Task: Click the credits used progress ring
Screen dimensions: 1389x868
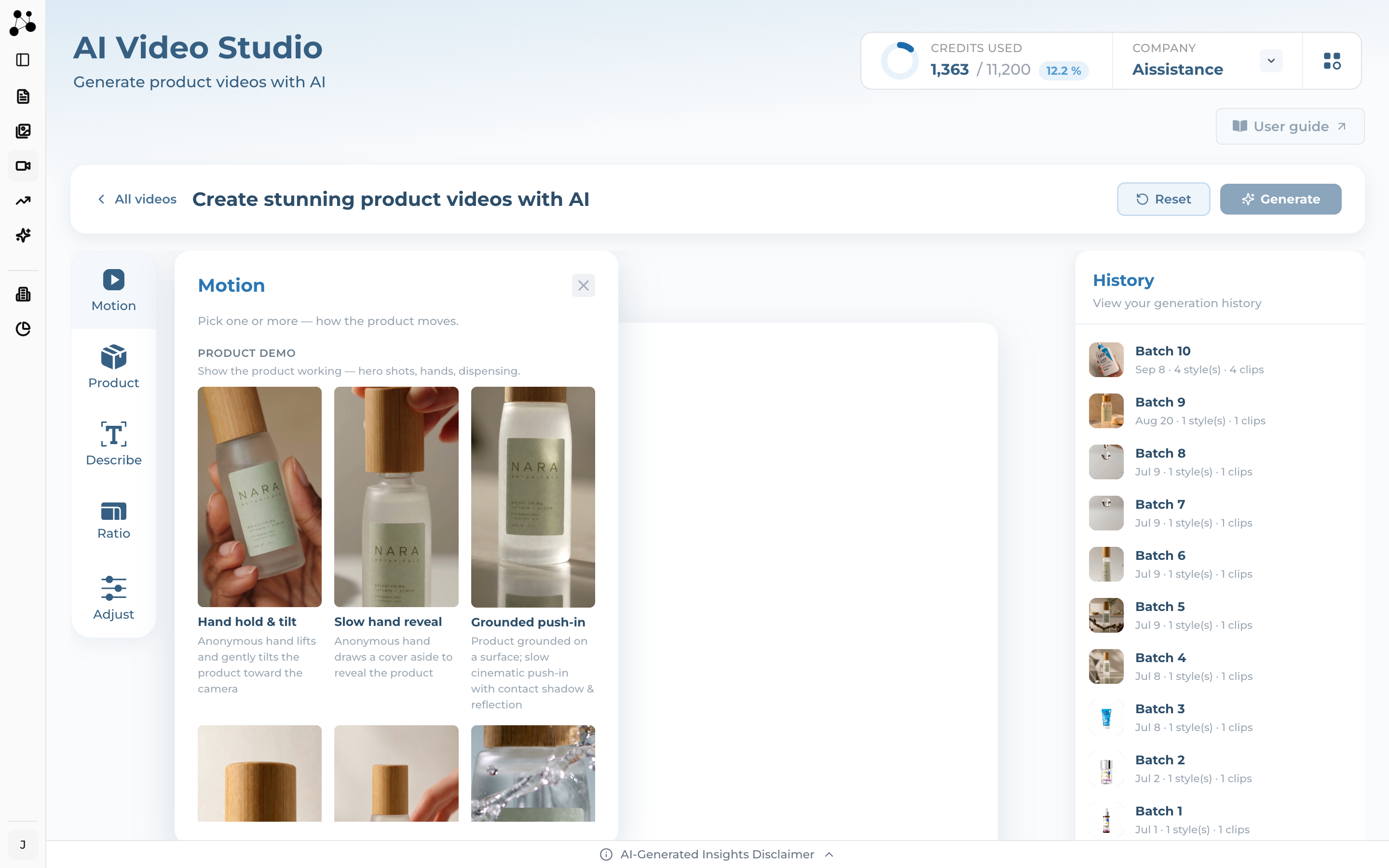Action: (x=899, y=61)
